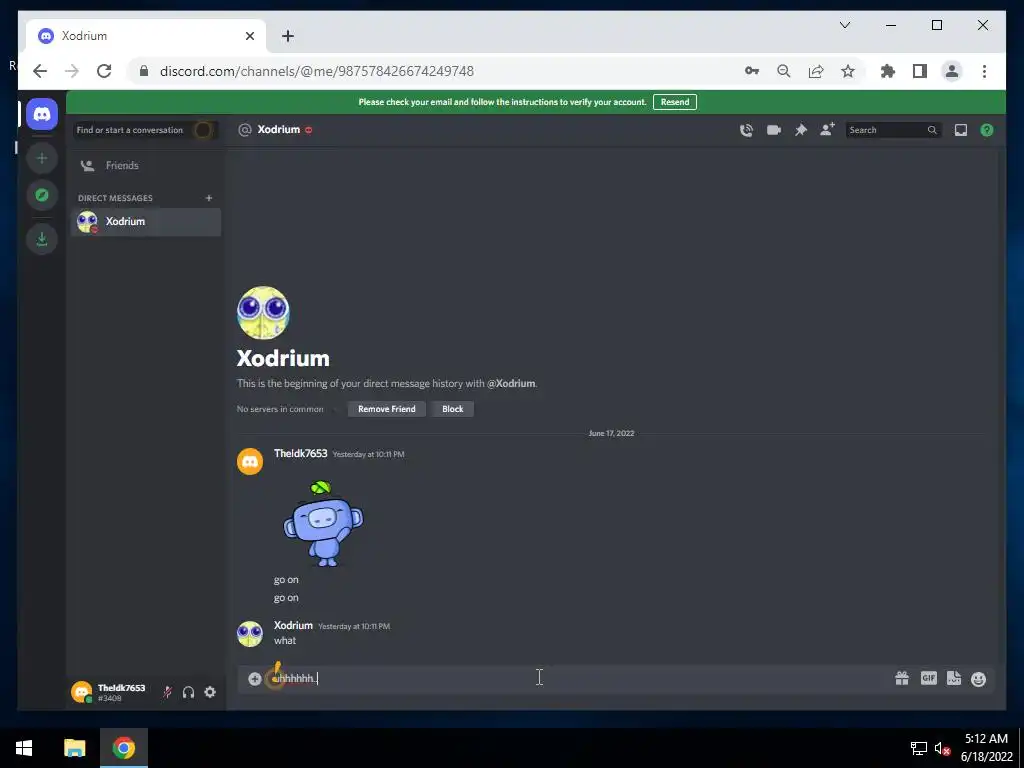
Task: Open a new Chrome tab
Action: (x=288, y=36)
